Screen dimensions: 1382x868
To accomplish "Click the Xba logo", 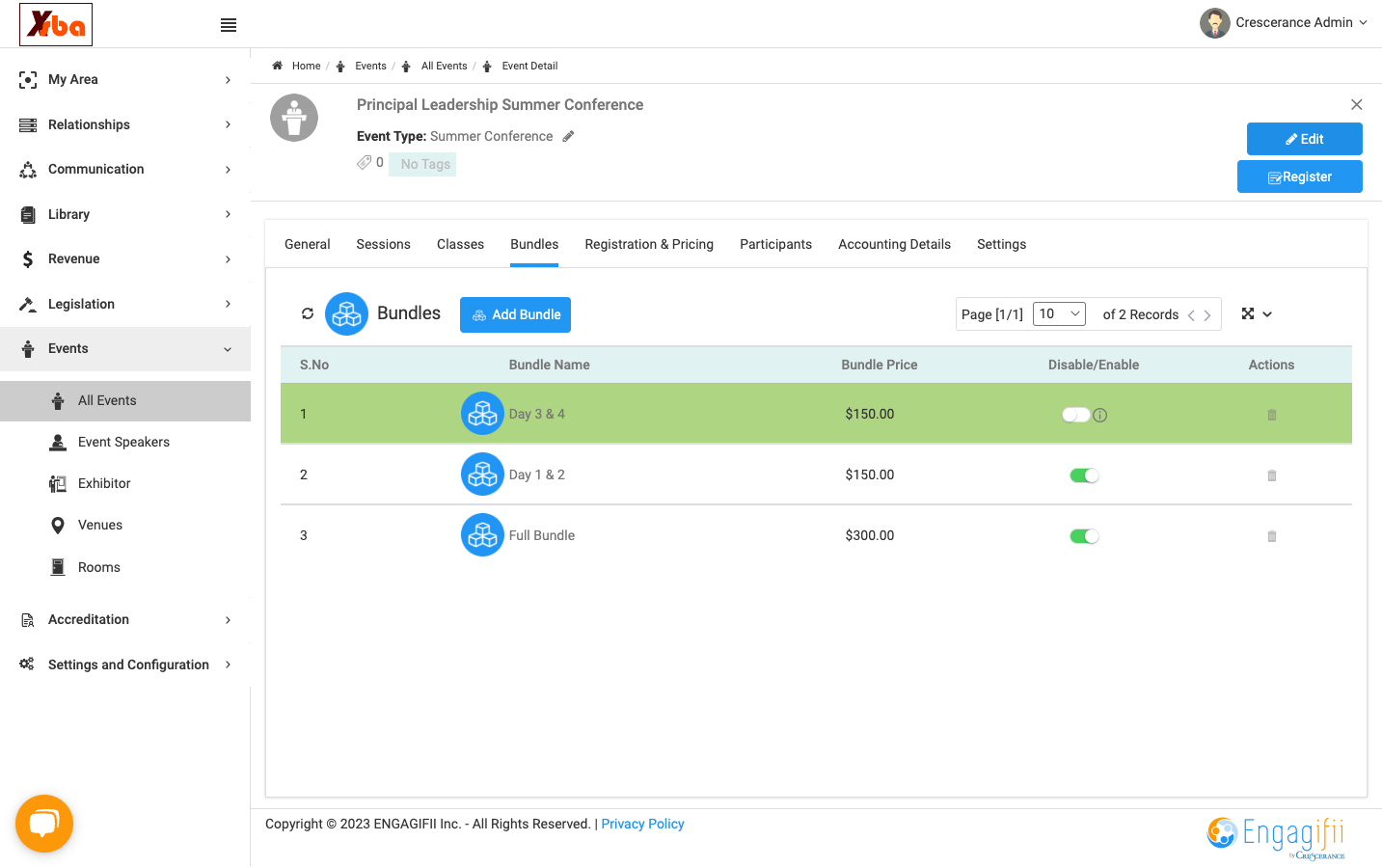I will [56, 24].
